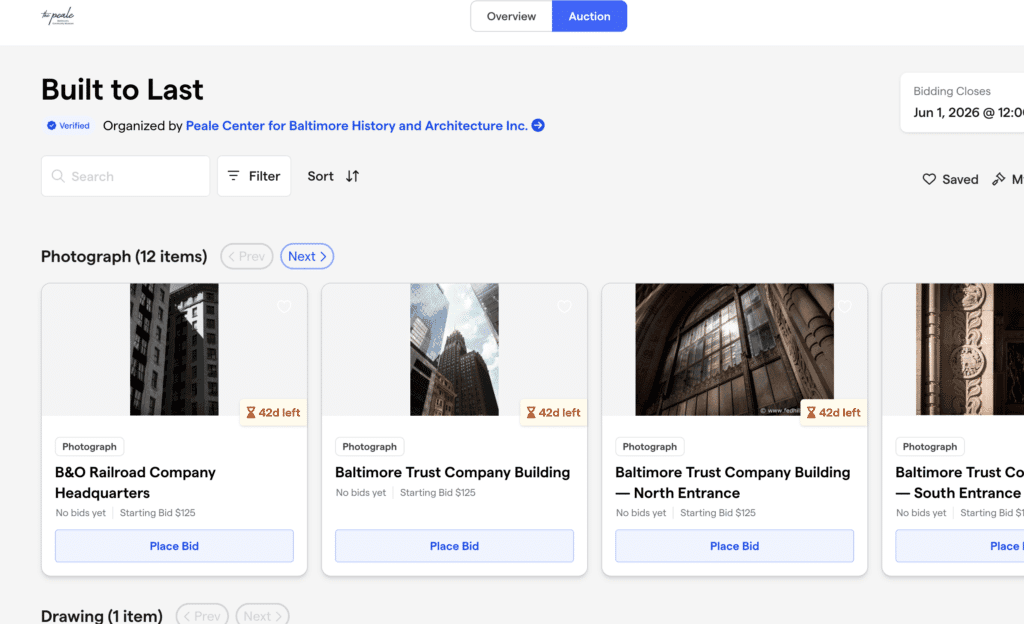Click Drawing (1 item) section heading

[x=102, y=616]
